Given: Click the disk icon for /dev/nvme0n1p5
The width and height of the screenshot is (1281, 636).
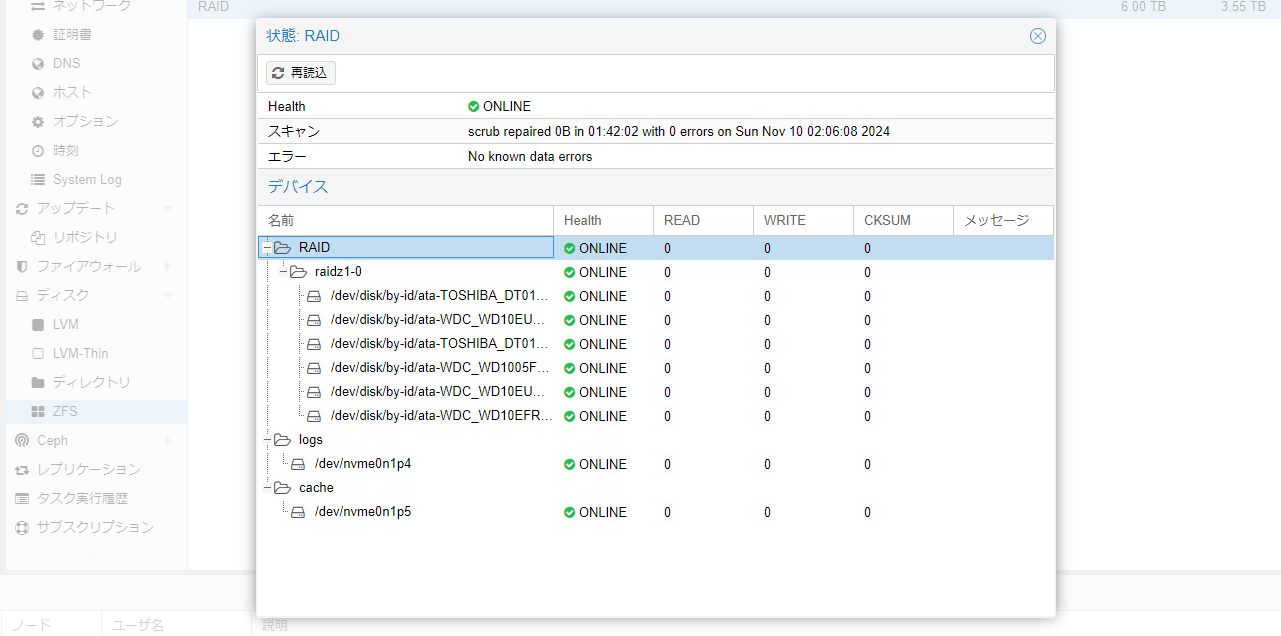Looking at the screenshot, I should point(298,512).
